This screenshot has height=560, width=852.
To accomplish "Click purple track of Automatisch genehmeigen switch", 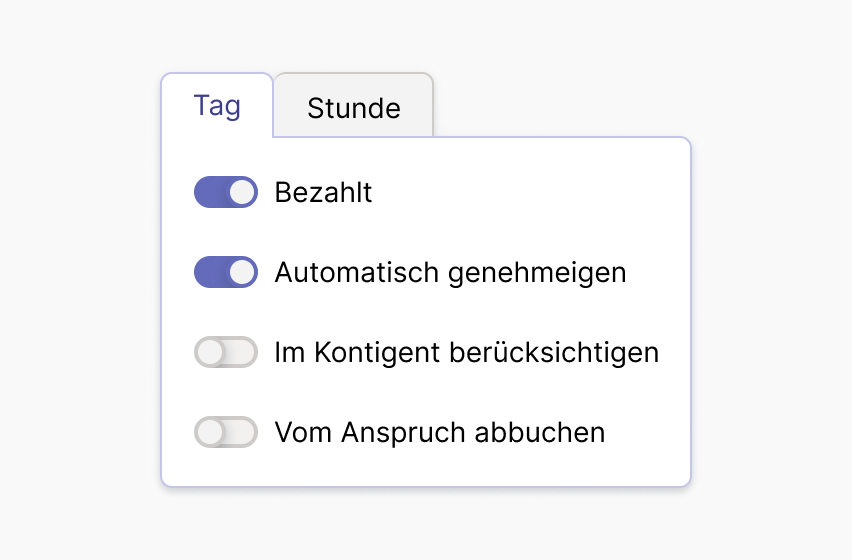I will (x=208, y=272).
